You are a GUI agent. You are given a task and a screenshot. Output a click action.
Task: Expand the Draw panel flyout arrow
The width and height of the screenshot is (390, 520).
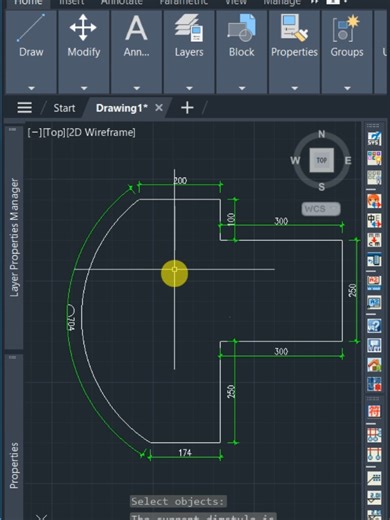click(31, 88)
